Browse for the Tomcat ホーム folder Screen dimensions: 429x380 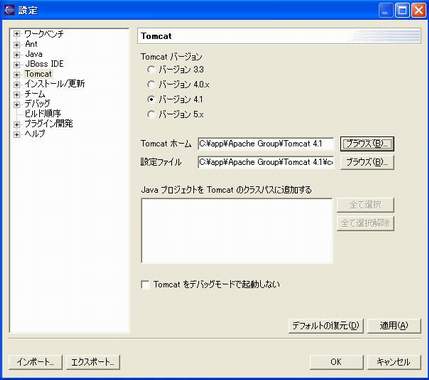click(367, 144)
